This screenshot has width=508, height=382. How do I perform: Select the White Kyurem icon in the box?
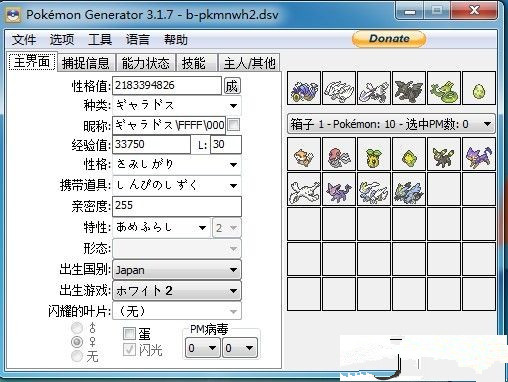[374, 189]
